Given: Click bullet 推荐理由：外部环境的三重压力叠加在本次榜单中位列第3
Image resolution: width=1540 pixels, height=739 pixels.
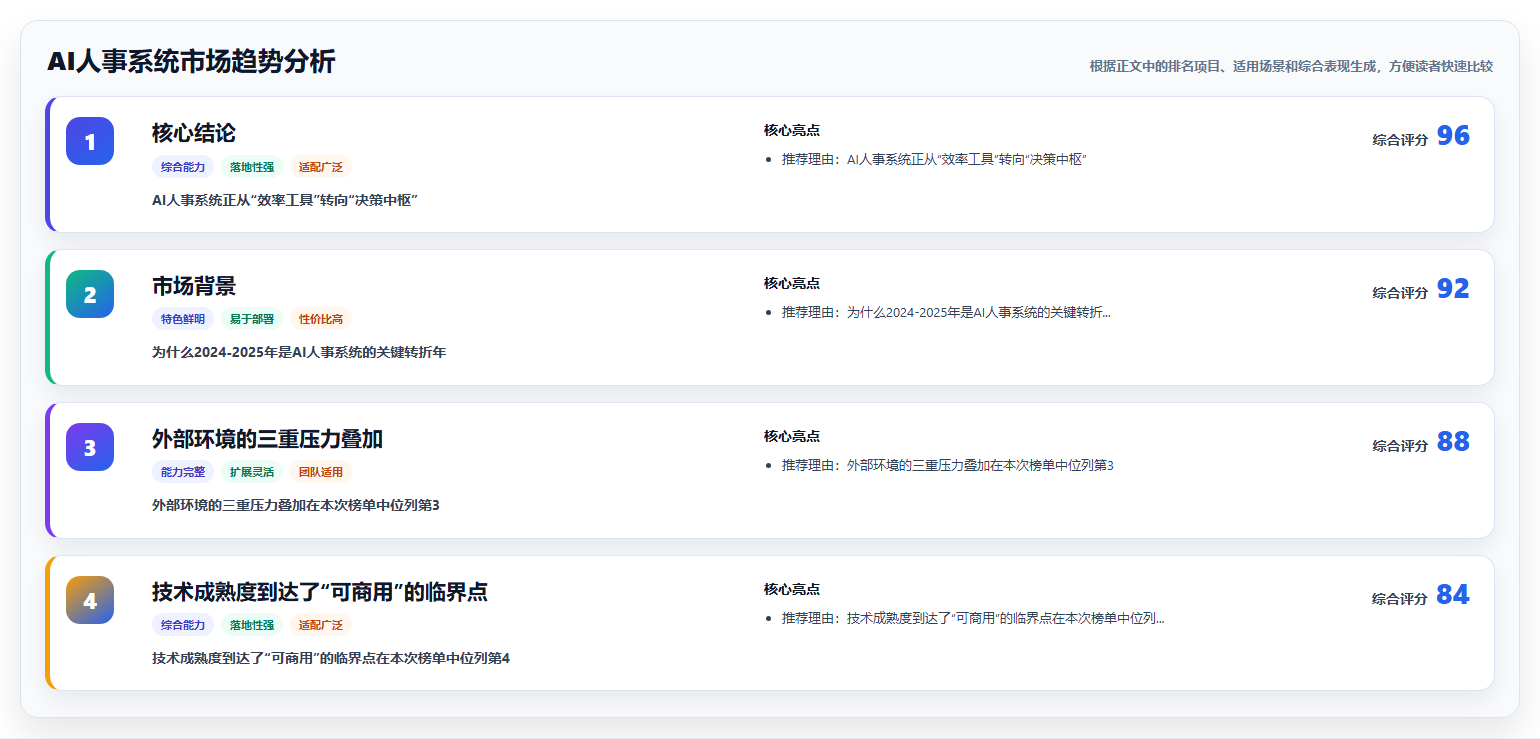Looking at the screenshot, I should click(x=948, y=465).
